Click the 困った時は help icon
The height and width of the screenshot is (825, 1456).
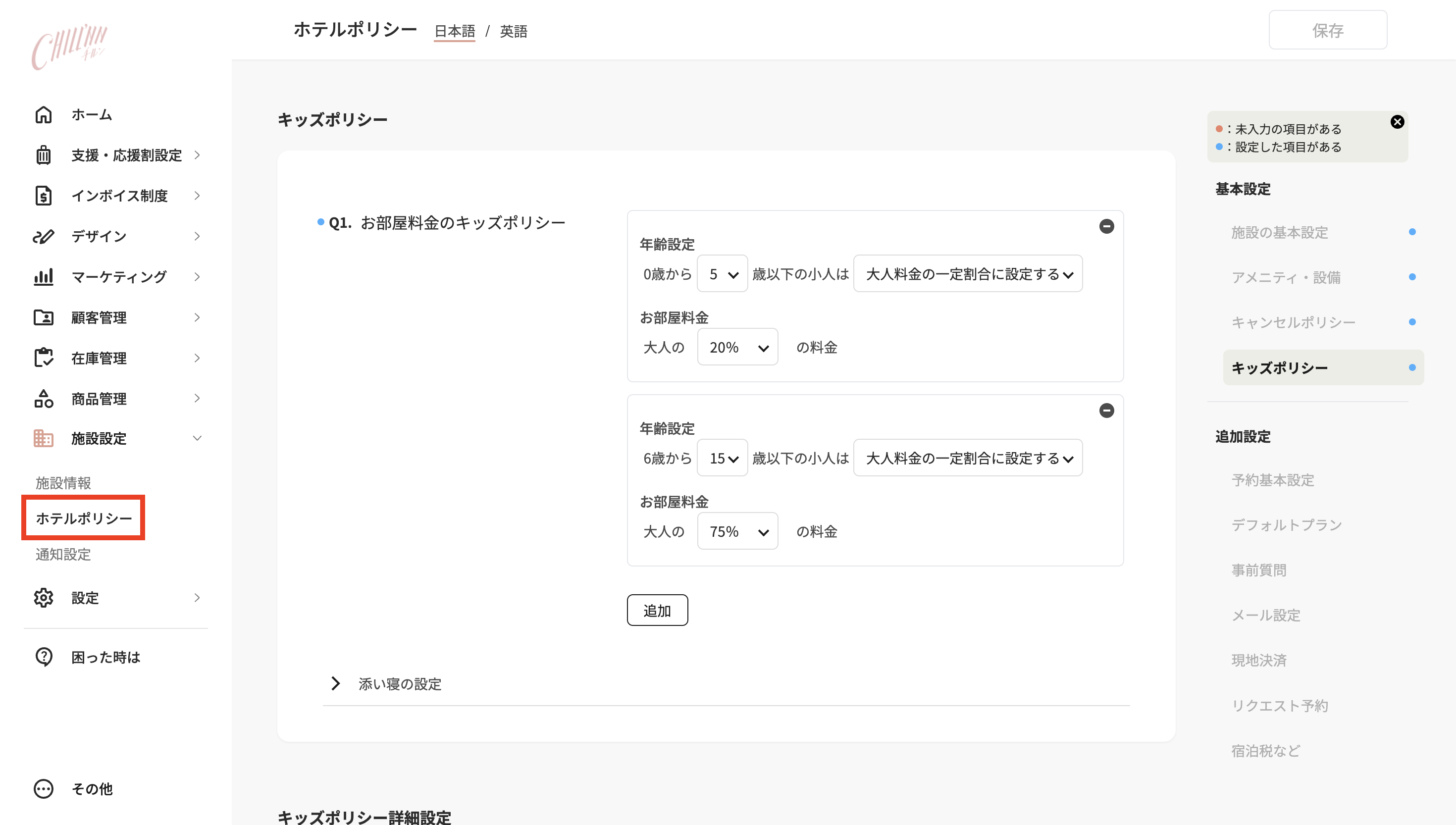tap(44, 657)
